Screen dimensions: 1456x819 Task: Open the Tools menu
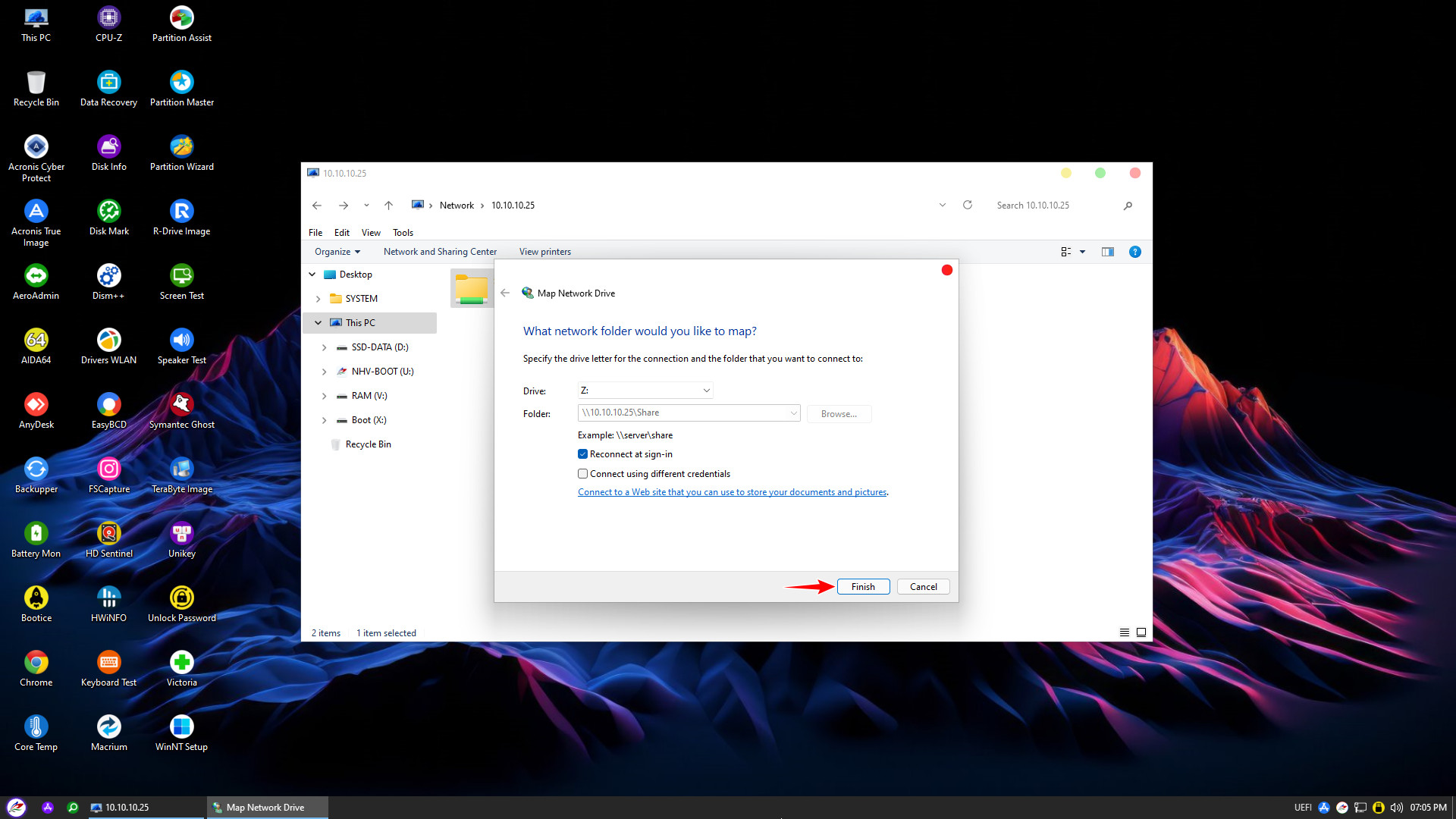[403, 233]
